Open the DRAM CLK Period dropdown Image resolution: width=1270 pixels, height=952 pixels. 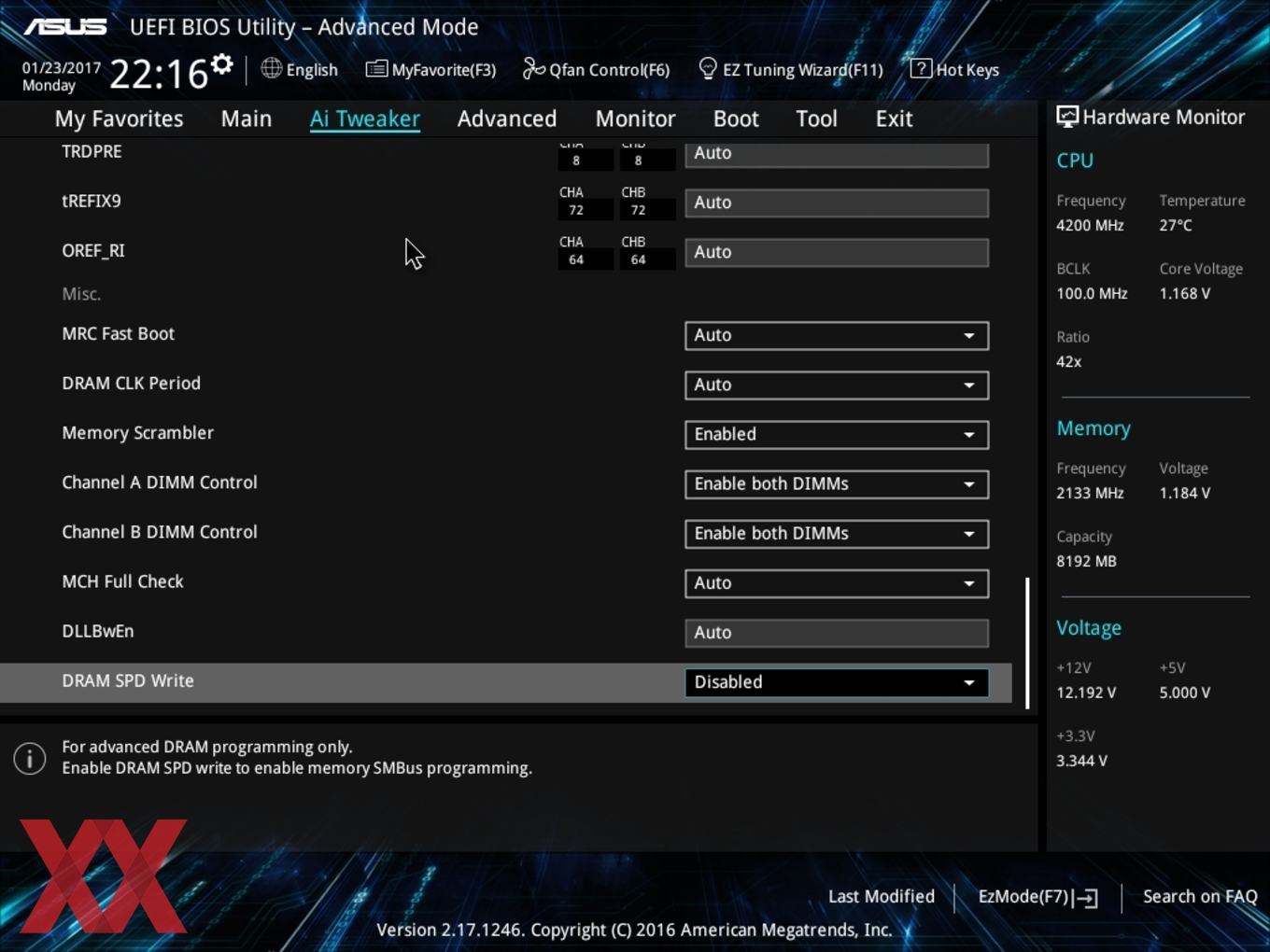pos(837,385)
